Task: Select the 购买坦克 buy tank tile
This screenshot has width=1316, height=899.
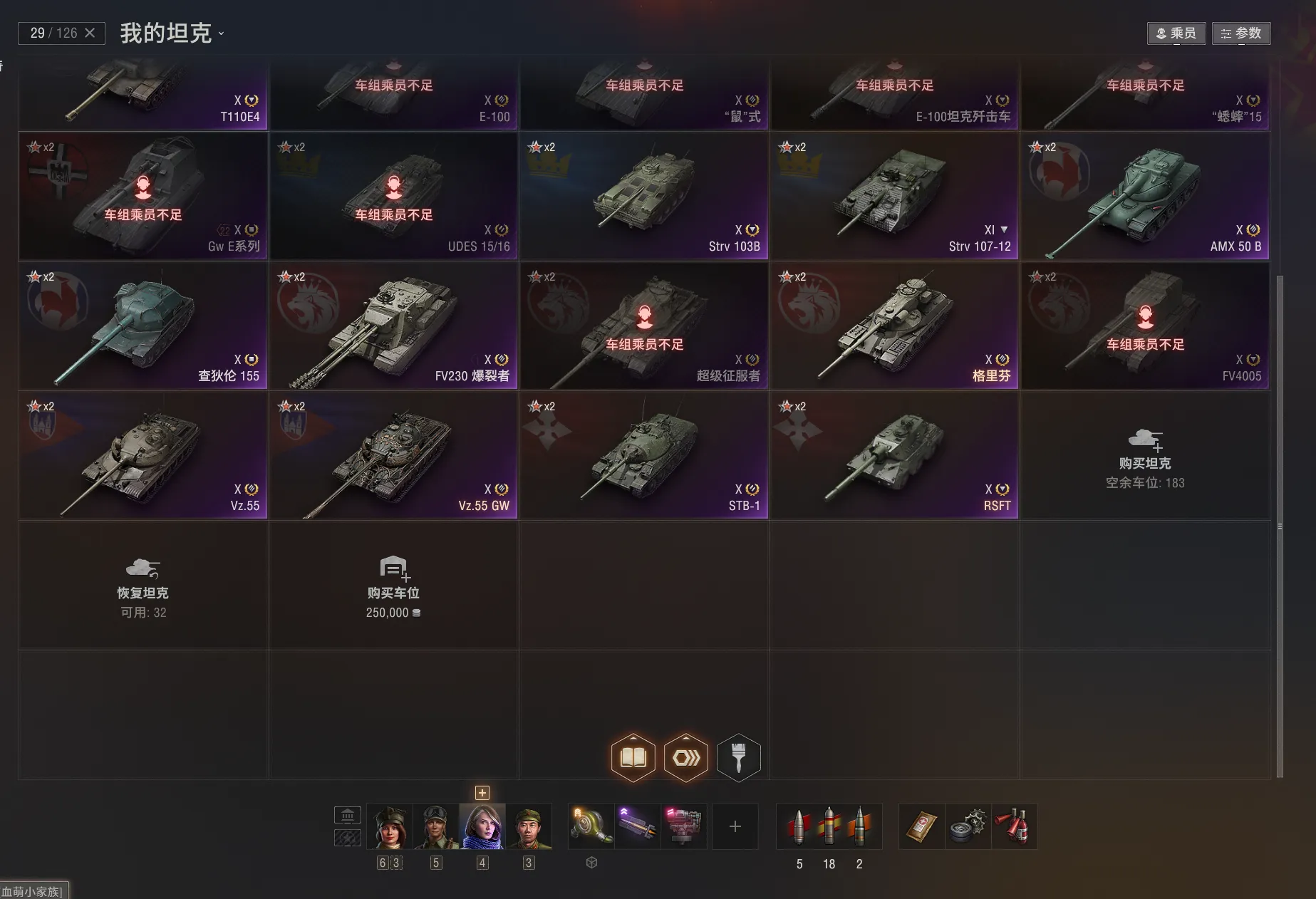Action: [x=1145, y=456]
